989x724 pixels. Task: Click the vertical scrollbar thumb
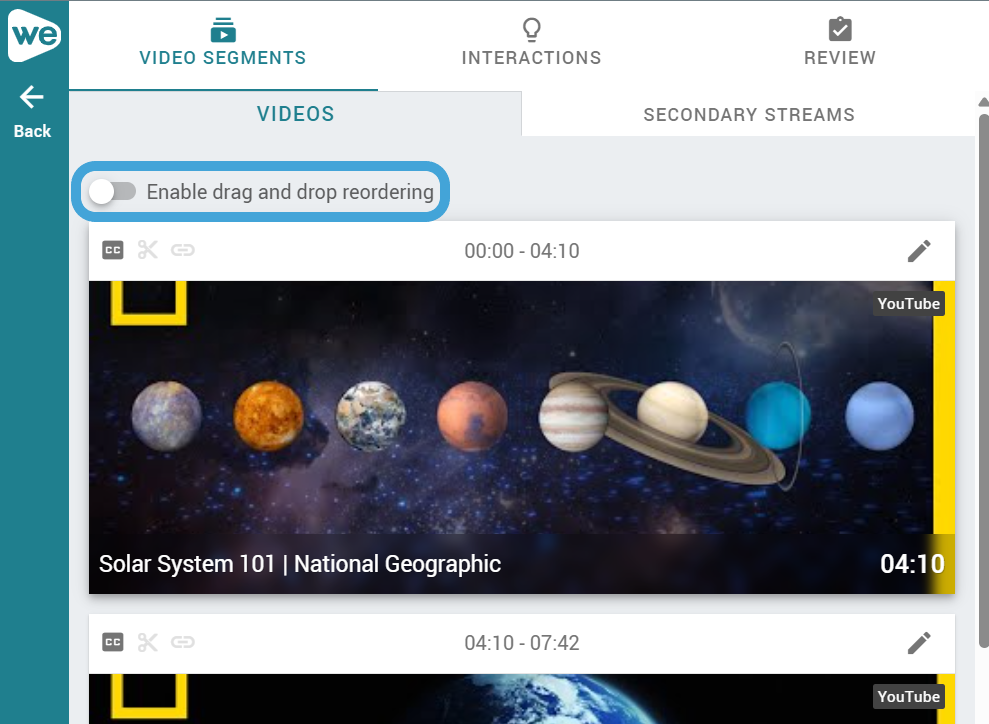(x=983, y=380)
